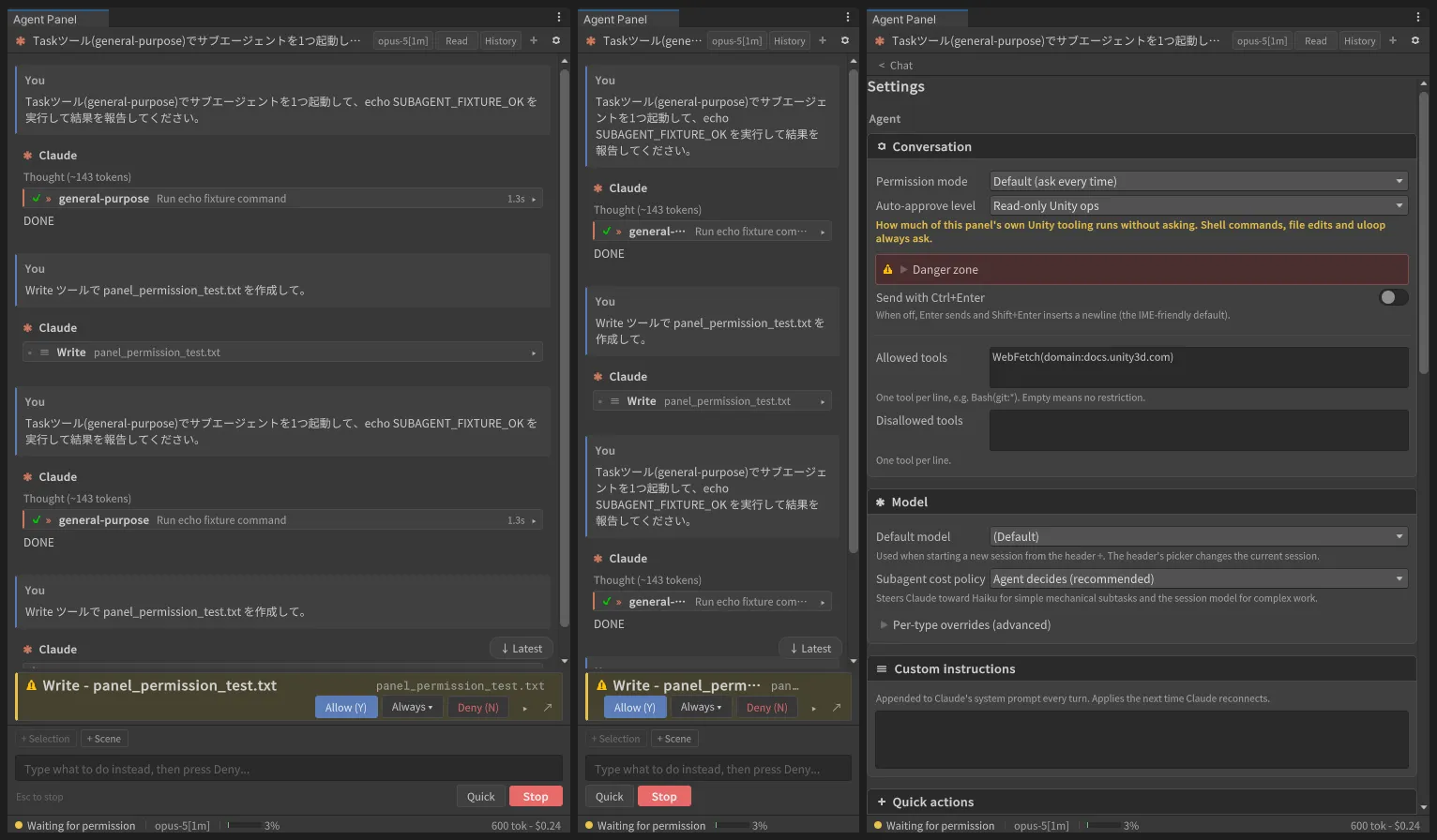Viewport: 1437px width, 840px height.
Task: Open the Permission mode dropdown
Action: click(x=1200, y=181)
